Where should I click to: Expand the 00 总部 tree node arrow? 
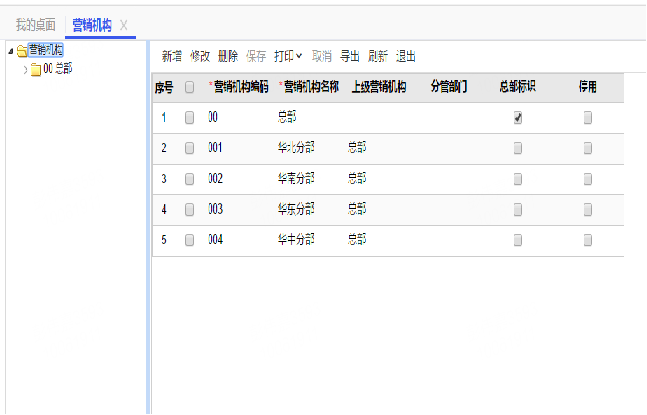click(25, 69)
